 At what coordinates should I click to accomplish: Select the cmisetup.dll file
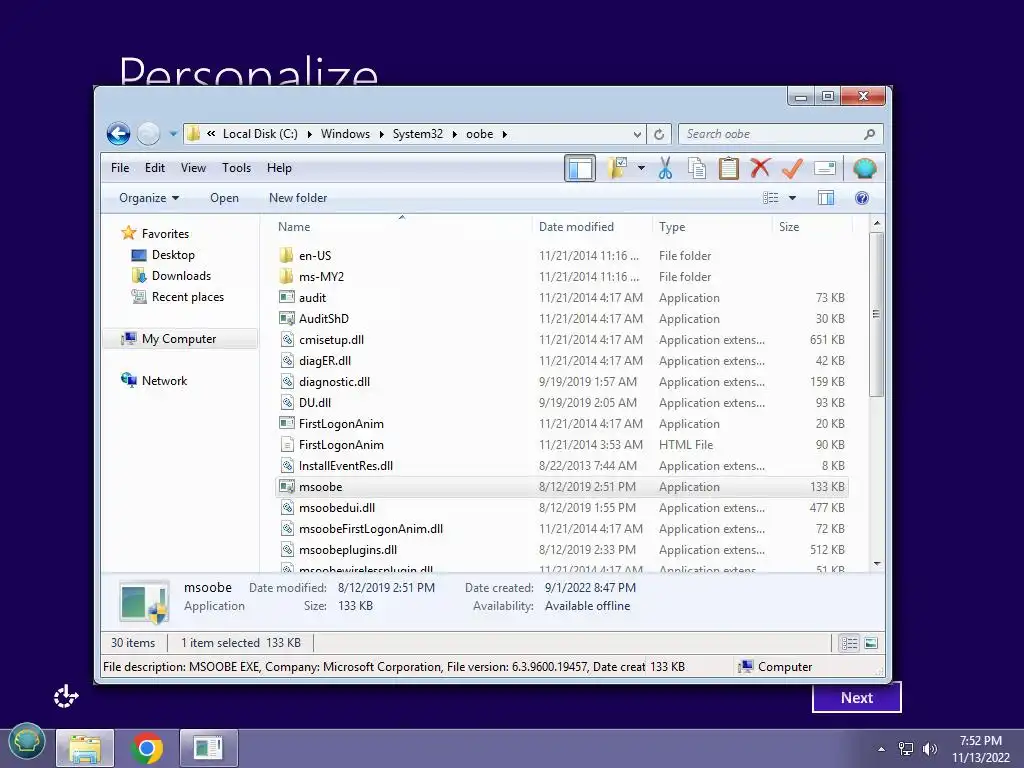pyautogui.click(x=562, y=340)
